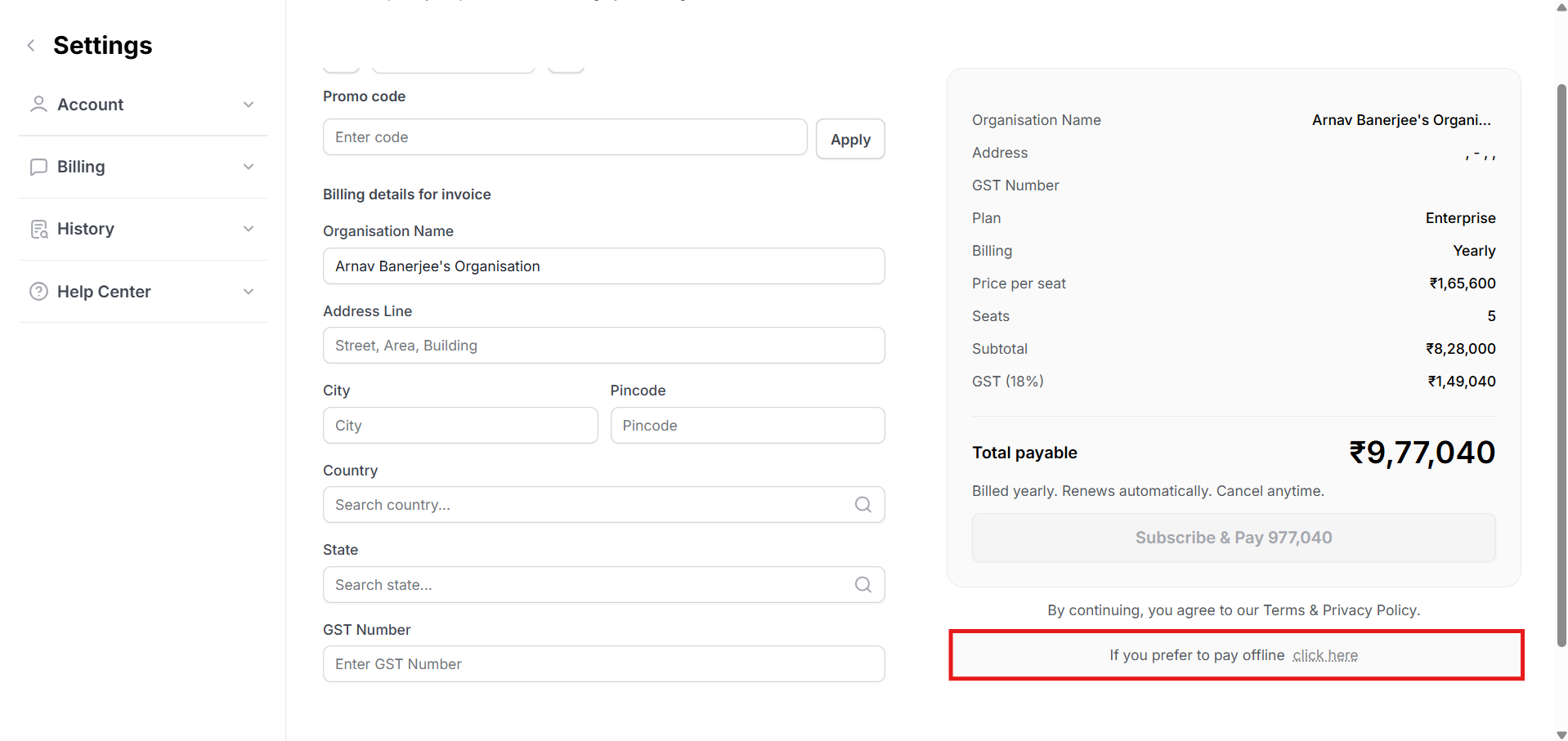The image size is (1568, 741).
Task: Click the Account person icon
Action: click(38, 105)
